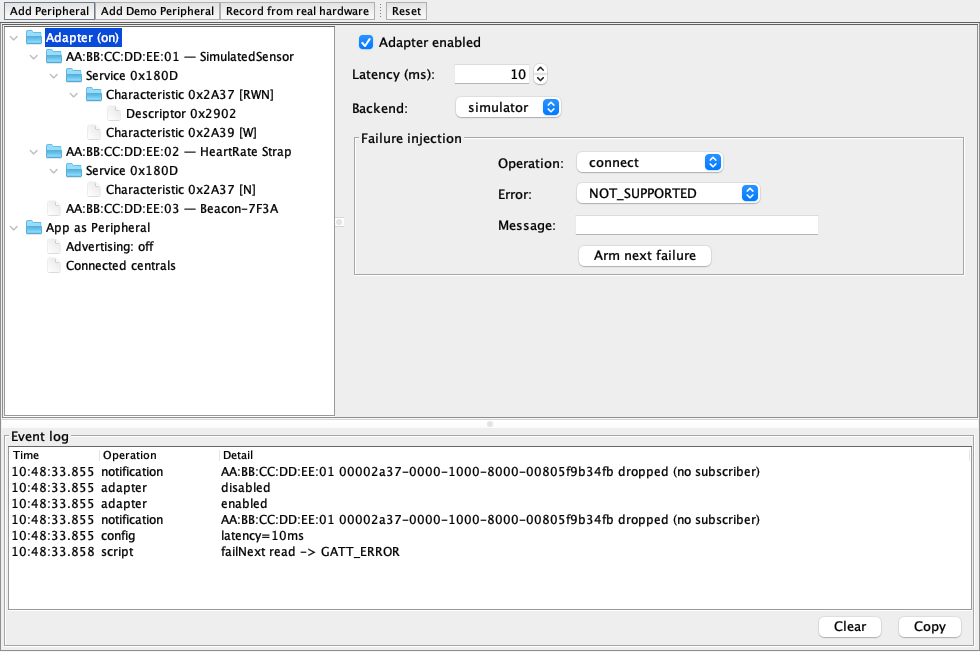Viewport: 980px width, 652px height.
Task: Click the App as Peripheral folder icon
Action: coord(34,228)
